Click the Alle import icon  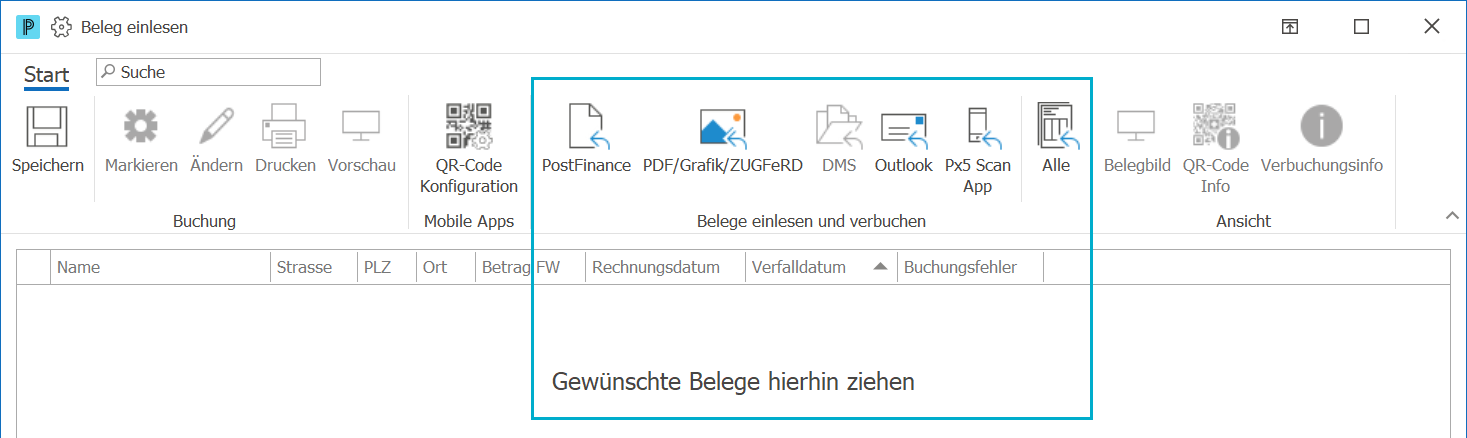point(1056,126)
